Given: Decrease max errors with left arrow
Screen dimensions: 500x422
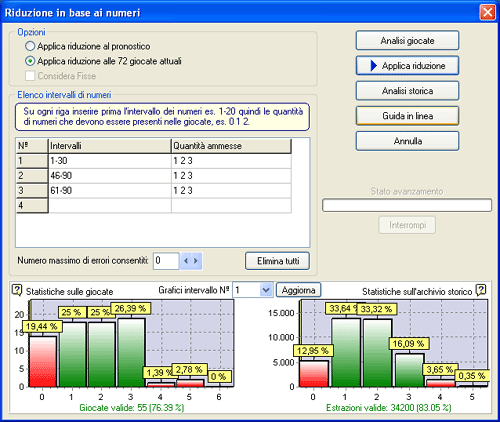Looking at the screenshot, I should pos(186,261).
